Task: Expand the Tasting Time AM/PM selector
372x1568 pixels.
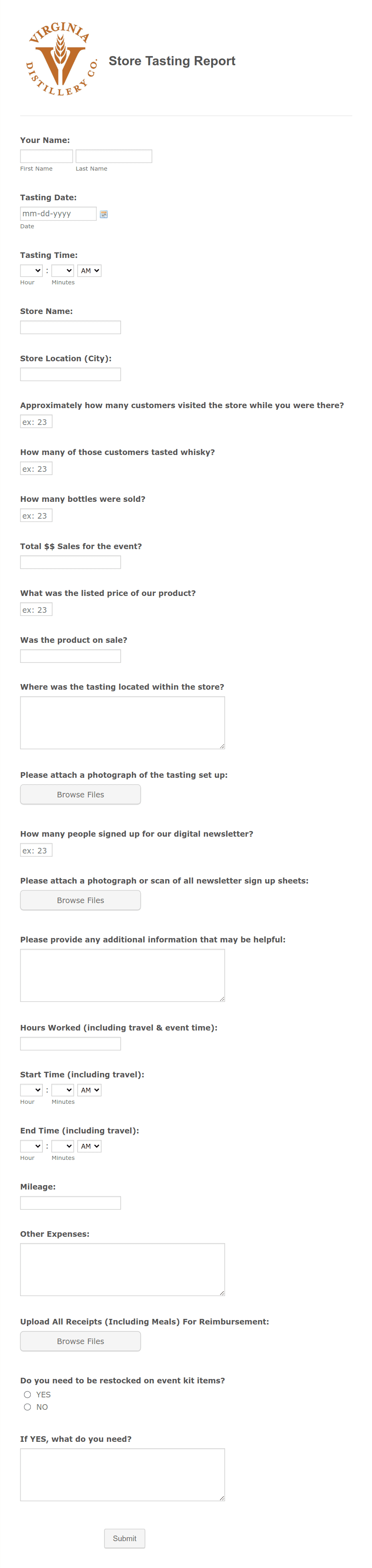Action: [x=89, y=271]
